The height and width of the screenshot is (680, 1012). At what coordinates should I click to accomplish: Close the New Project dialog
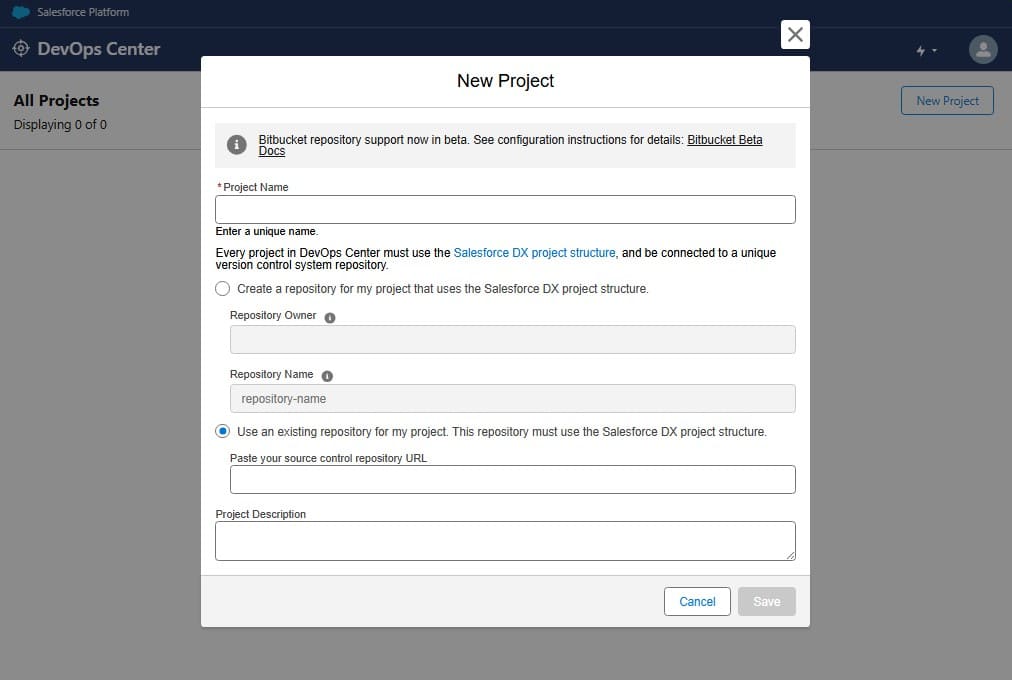(794, 34)
